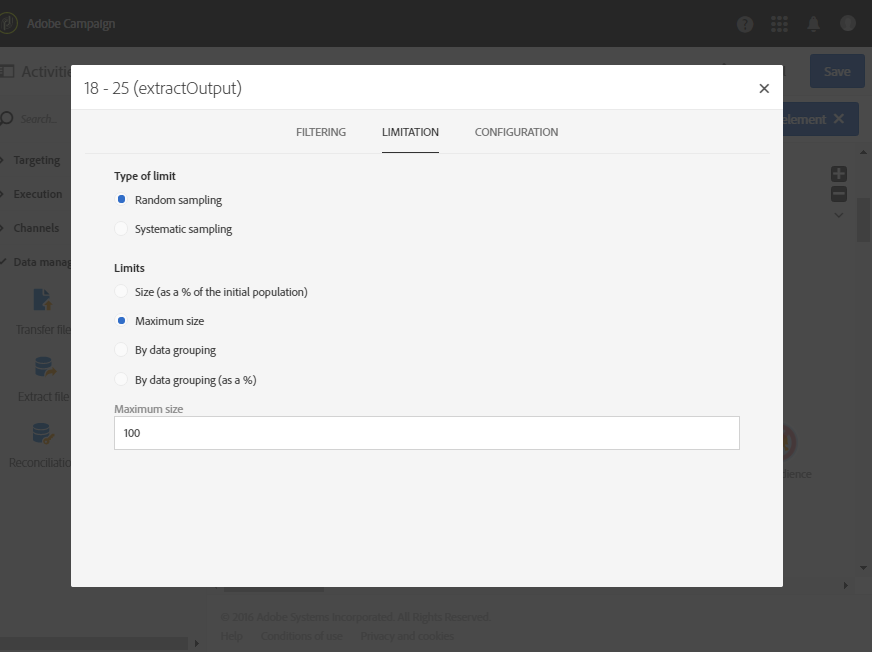Dismiss the element banner with X
This screenshot has width=872, height=652.
[x=839, y=118]
